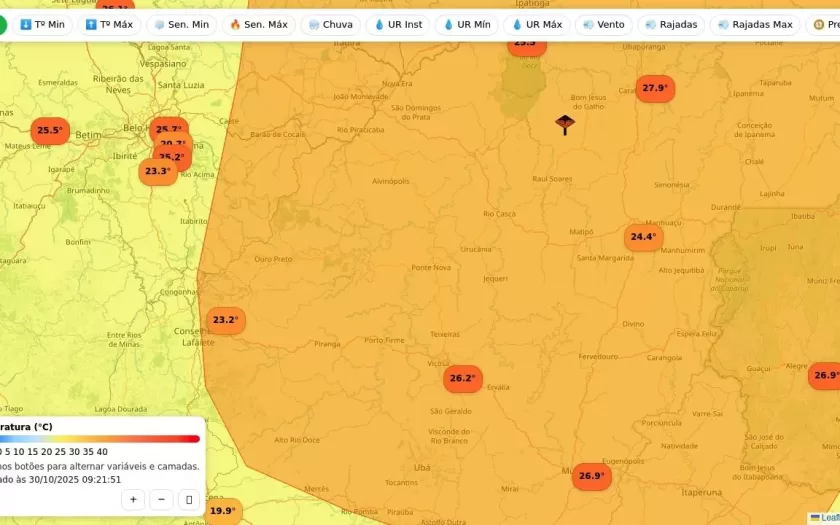Click the map zoom in plus button
This screenshot has width=840, height=525.
pos(133,499)
